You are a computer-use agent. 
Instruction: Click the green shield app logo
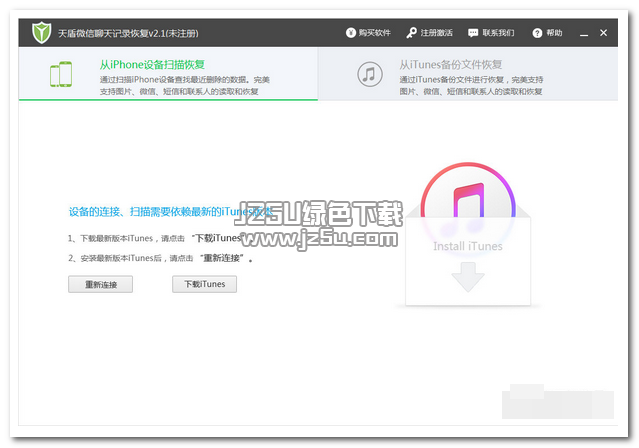pyautogui.click(x=42, y=33)
